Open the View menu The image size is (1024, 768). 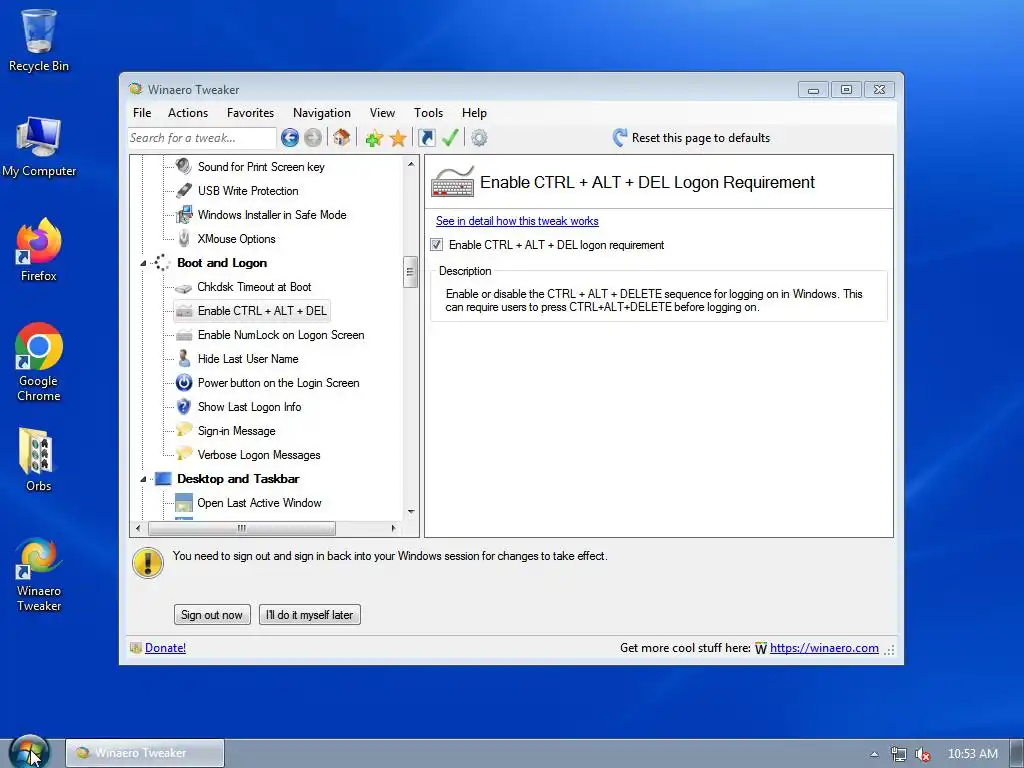pyautogui.click(x=382, y=113)
